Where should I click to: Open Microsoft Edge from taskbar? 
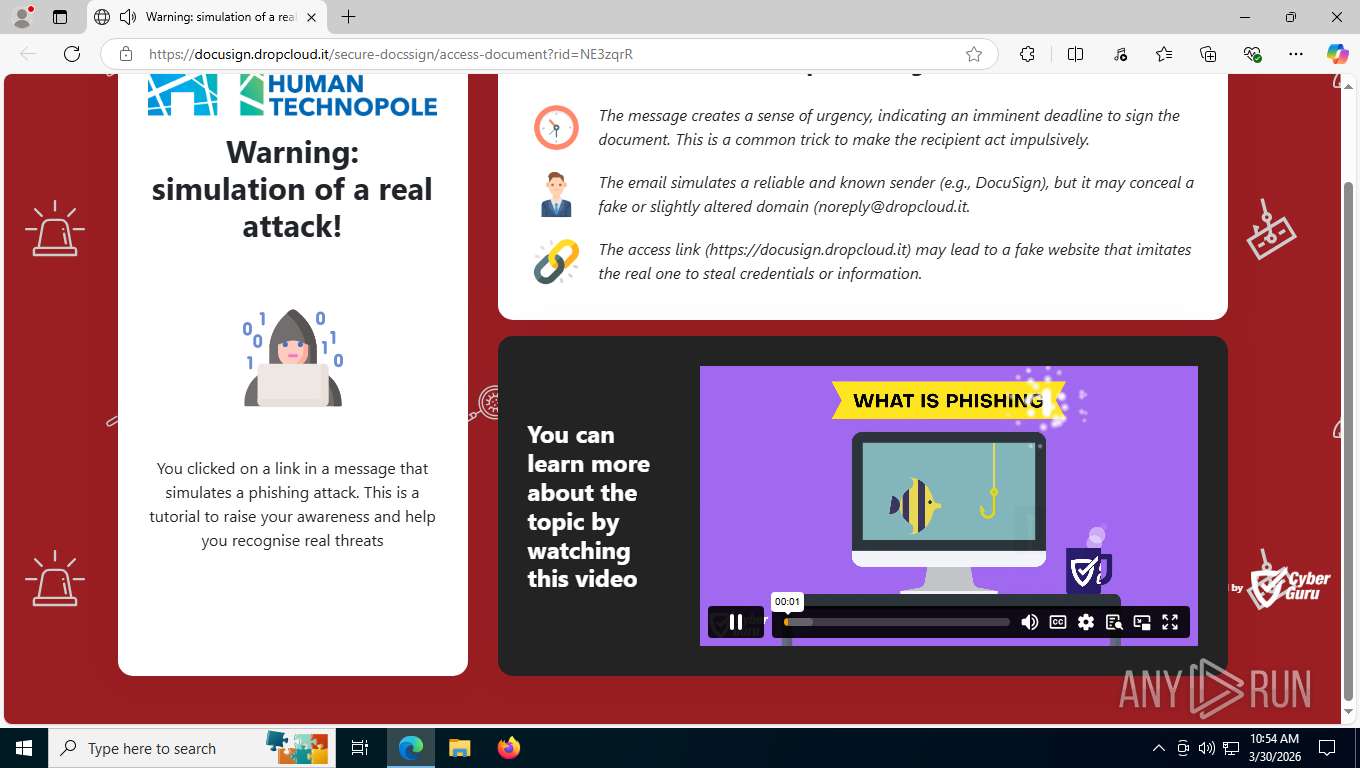click(x=410, y=748)
